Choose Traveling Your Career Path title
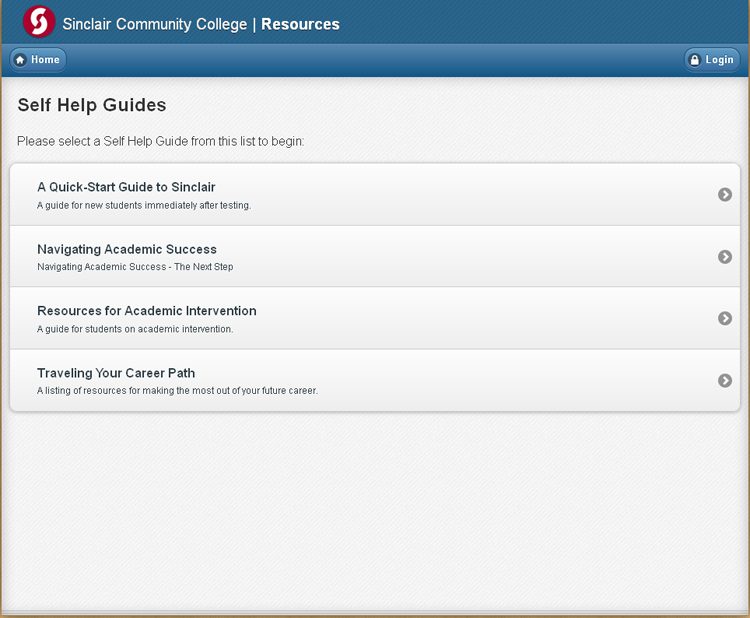750x618 pixels. [x=116, y=373]
